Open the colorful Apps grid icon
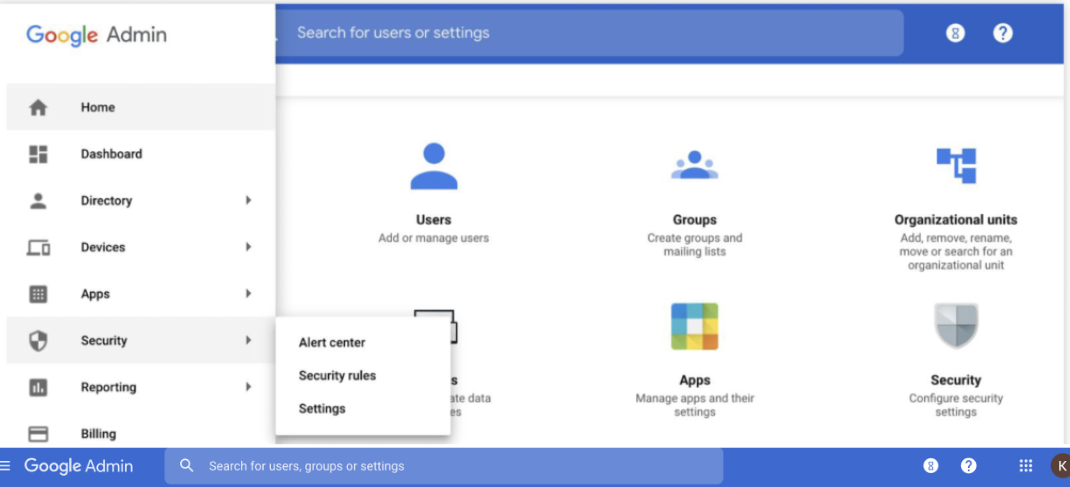The width and height of the screenshot is (1070, 487). click(x=694, y=327)
